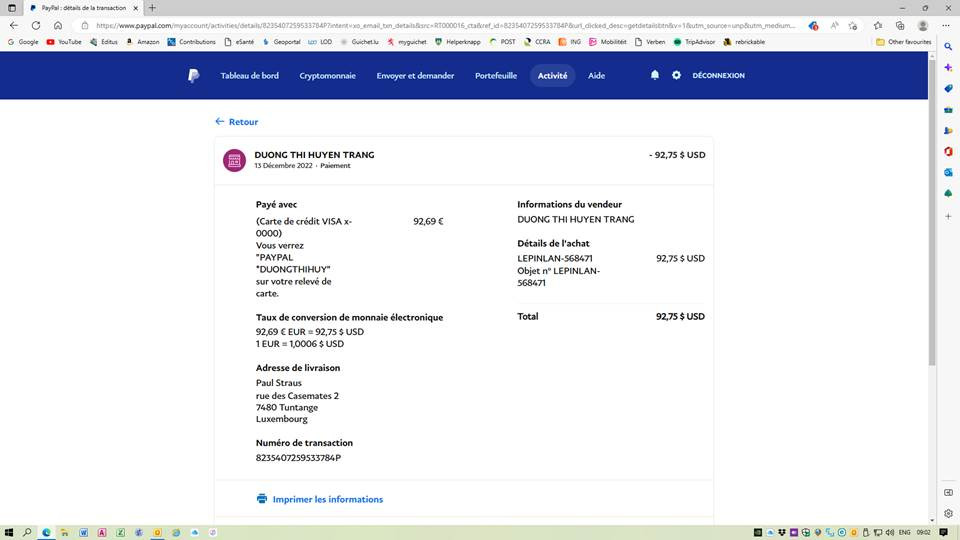The image size is (960, 540).
Task: Click the ENG language indicator in tray
Action: (x=904, y=533)
